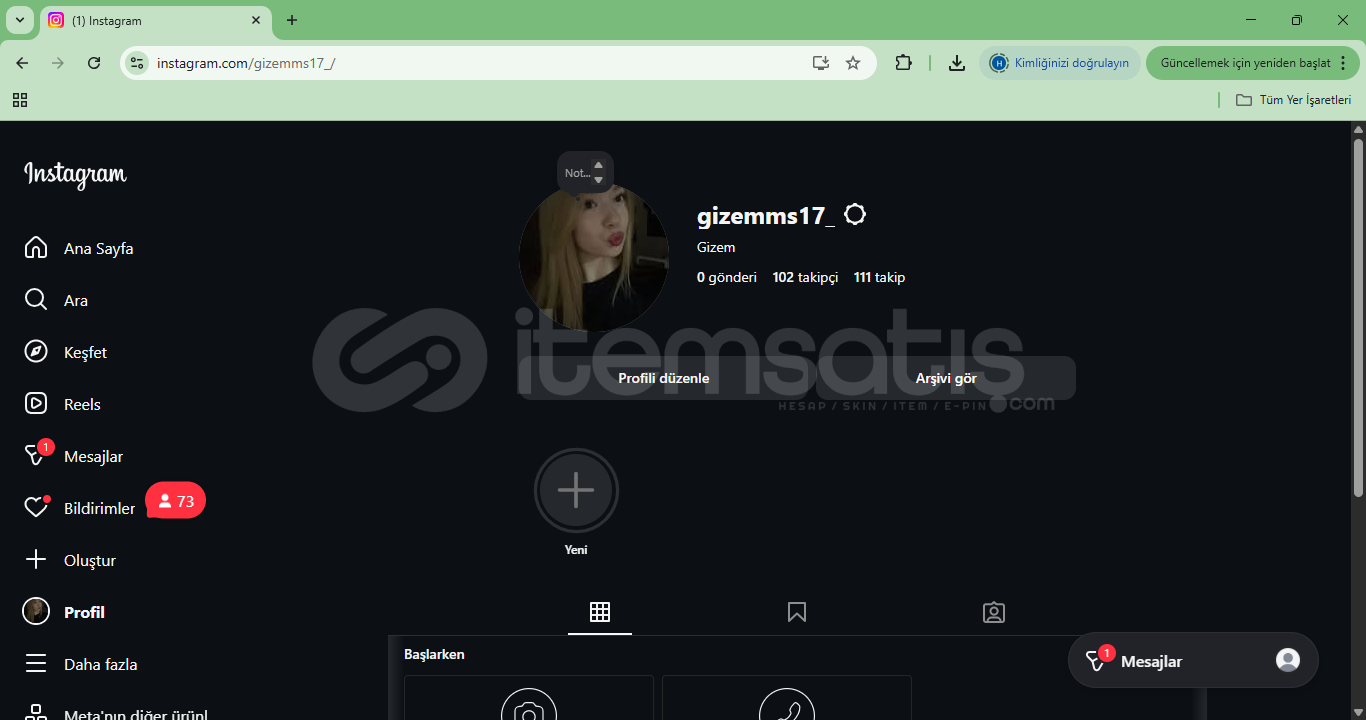Select the (1) Instagram browser tab
This screenshot has height=720, width=1366.
click(155, 20)
